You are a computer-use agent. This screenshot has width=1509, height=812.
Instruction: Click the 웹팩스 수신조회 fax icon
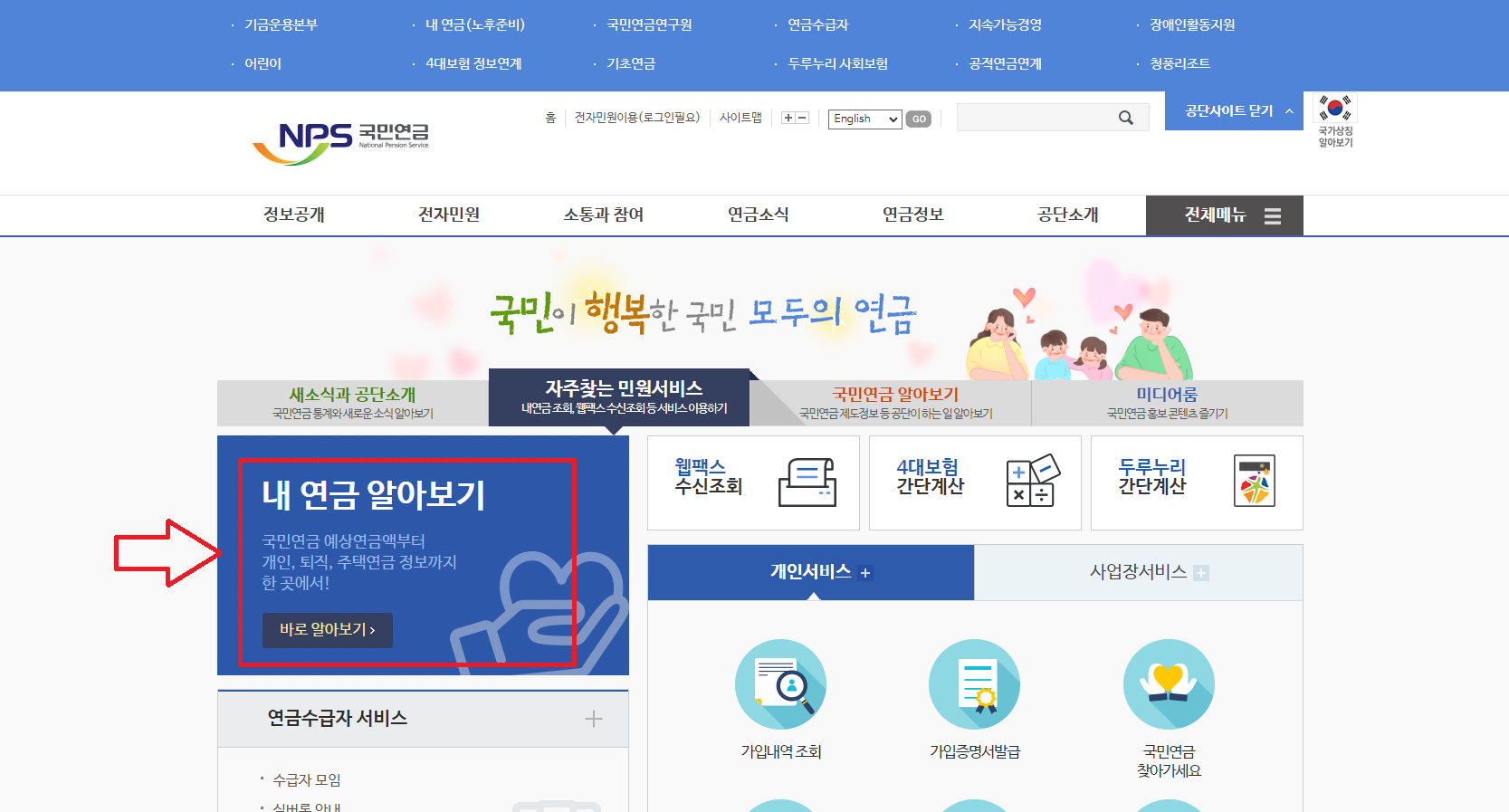(807, 482)
